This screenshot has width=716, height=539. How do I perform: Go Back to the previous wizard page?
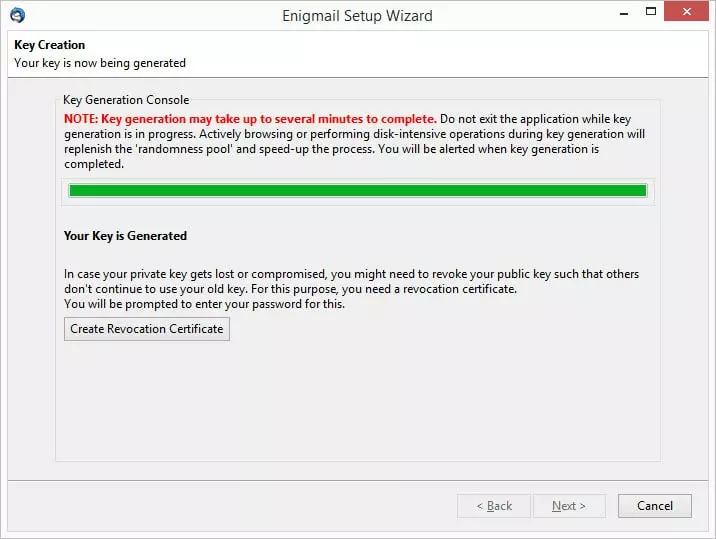494,506
